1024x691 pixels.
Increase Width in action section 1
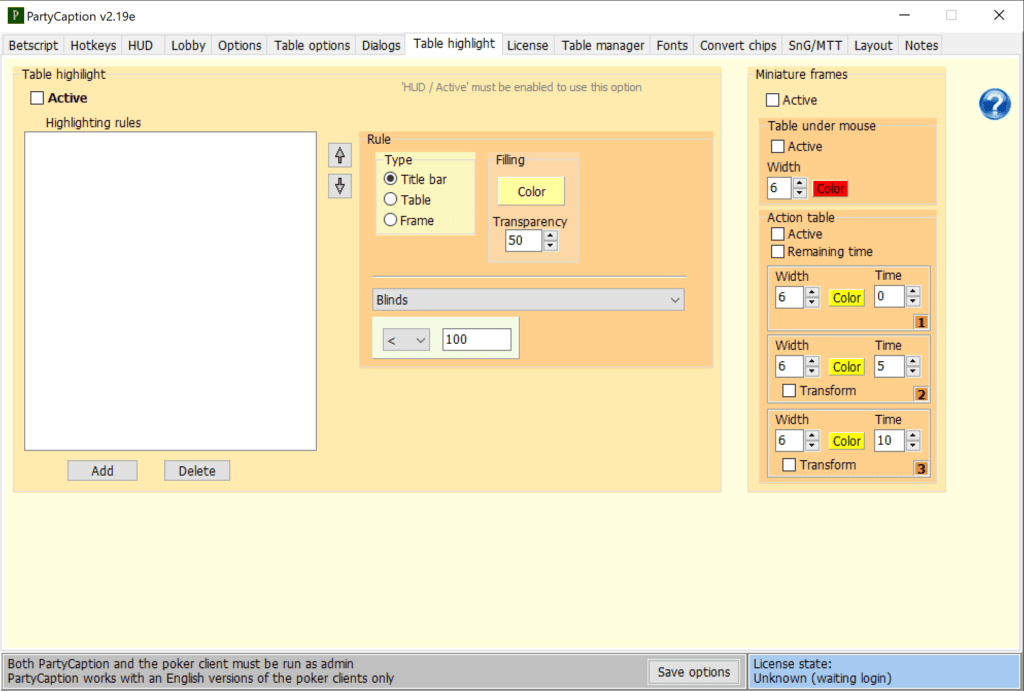tap(812, 293)
